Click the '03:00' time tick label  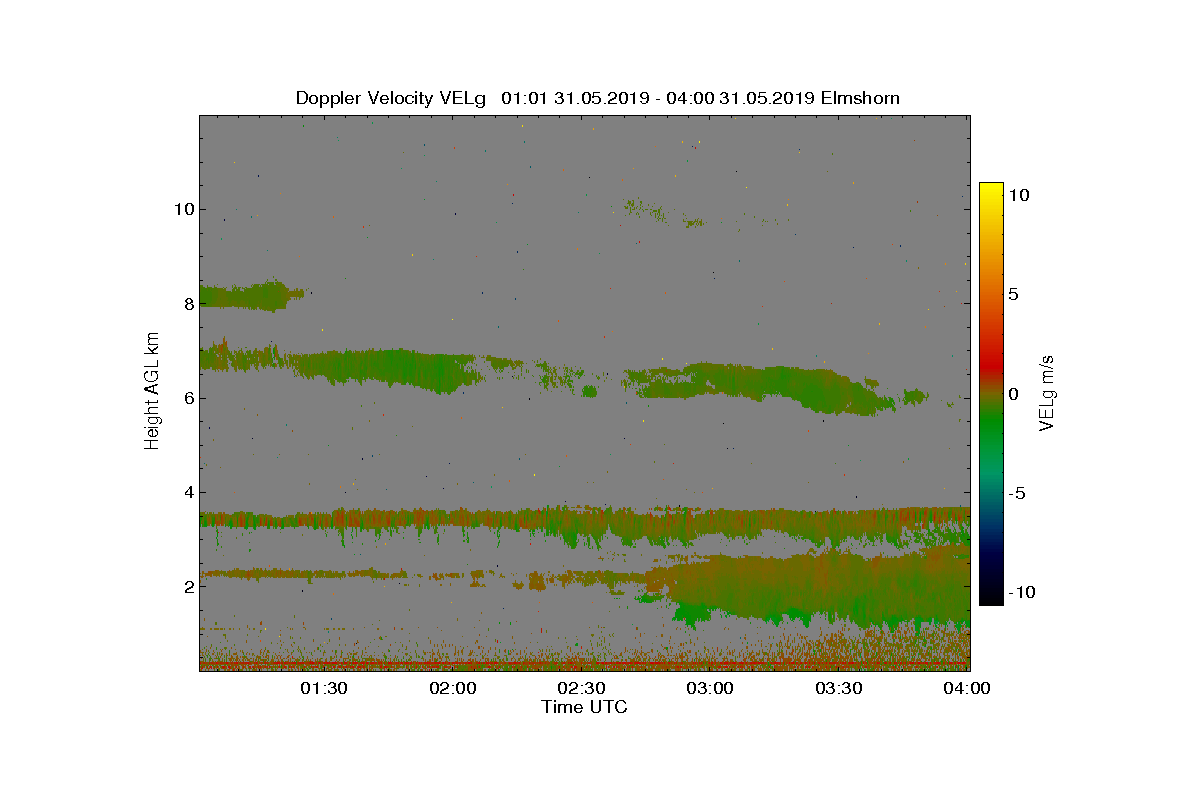click(711, 688)
